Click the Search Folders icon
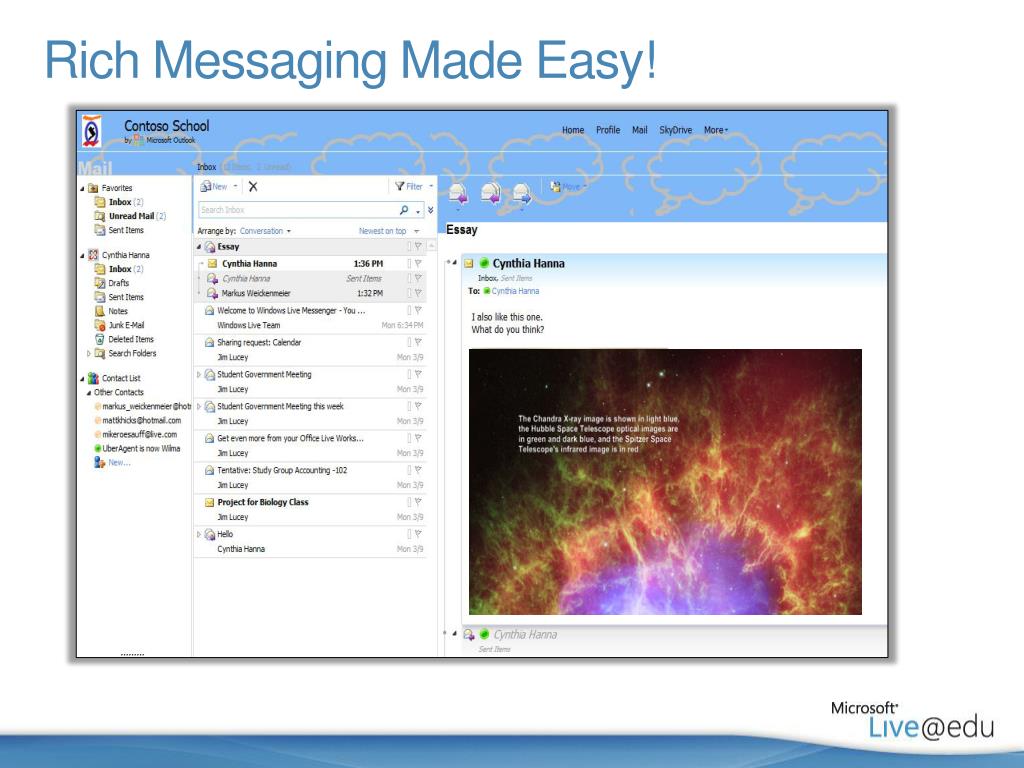 [100, 353]
